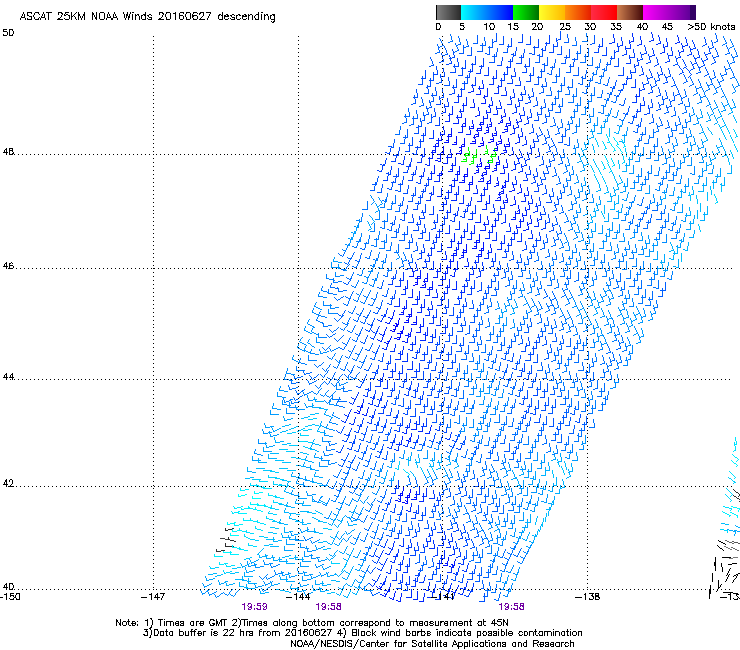740x650 pixels.
Task: Click latitude label 46
Action: (8, 266)
